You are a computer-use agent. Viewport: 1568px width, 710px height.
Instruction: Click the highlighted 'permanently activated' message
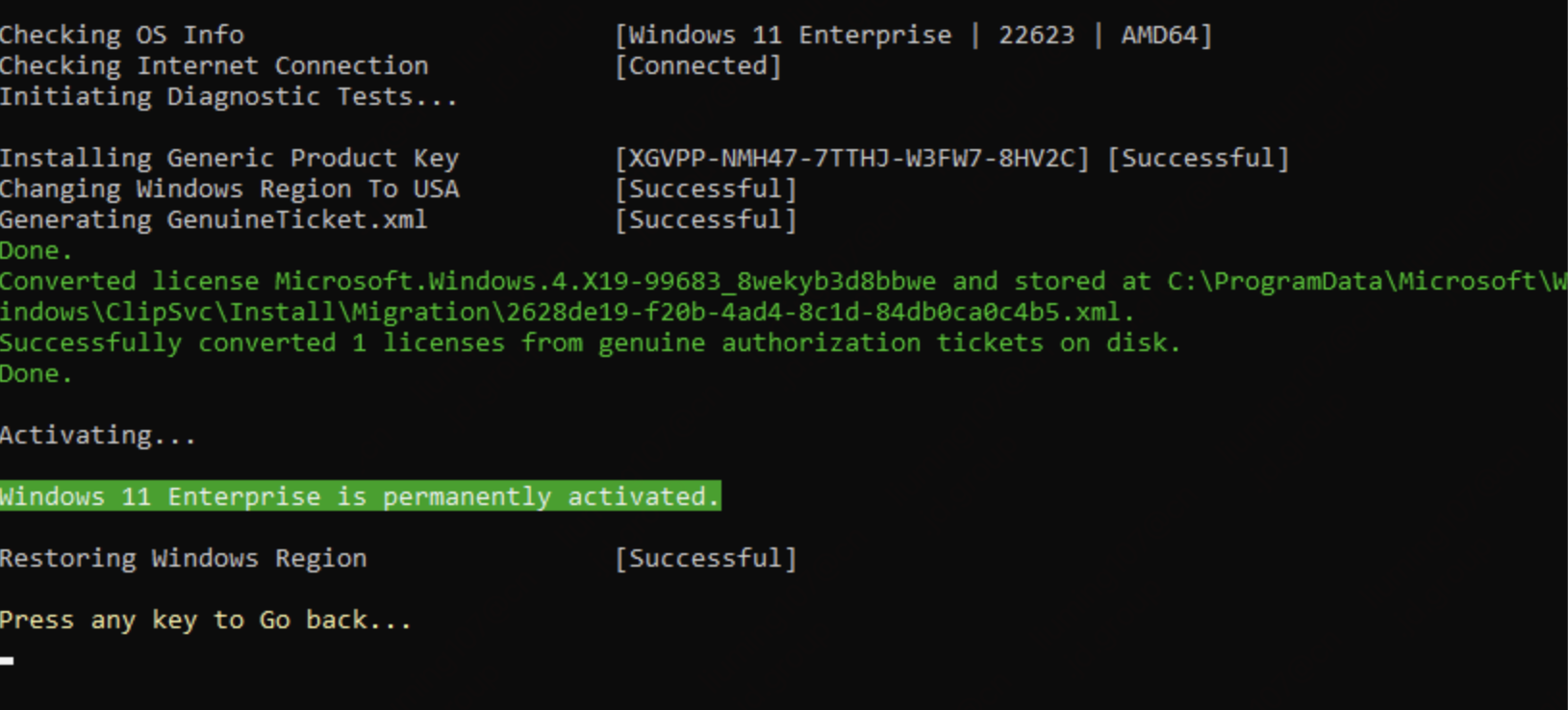click(361, 496)
